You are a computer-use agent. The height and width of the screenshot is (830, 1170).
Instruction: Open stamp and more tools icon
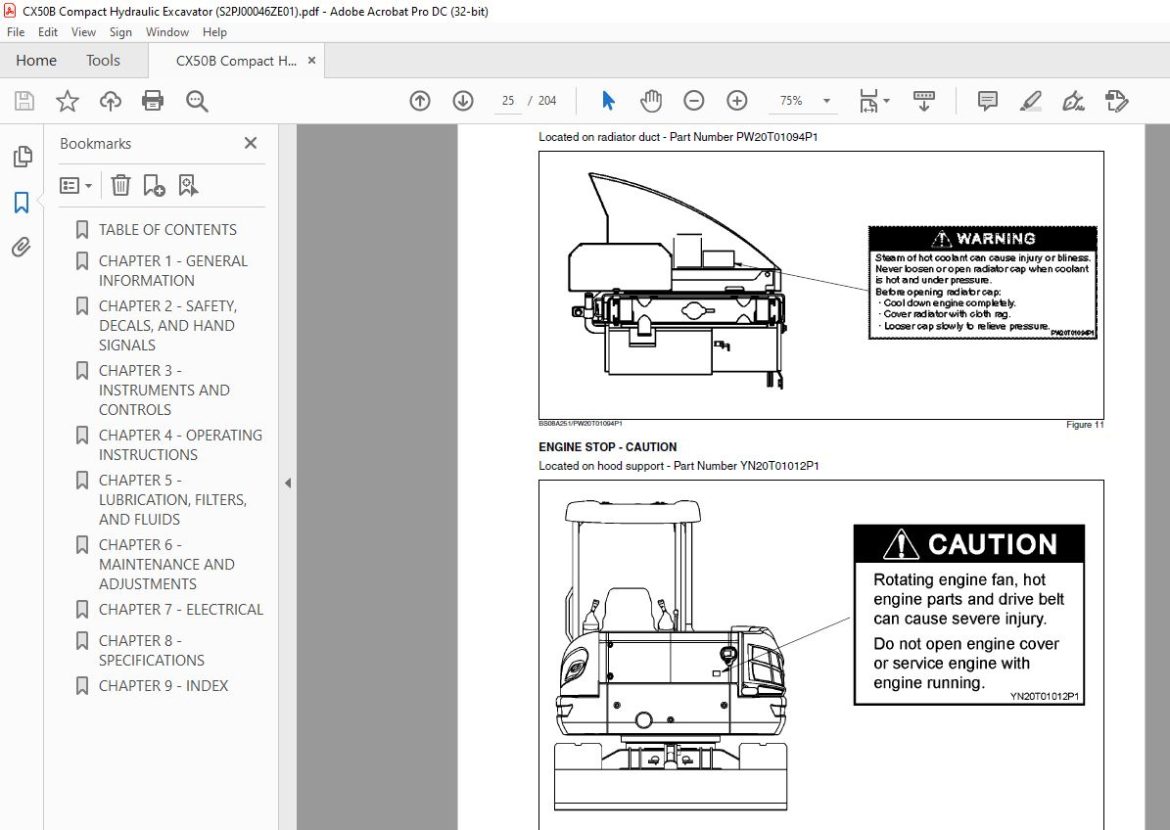[x=1116, y=101]
